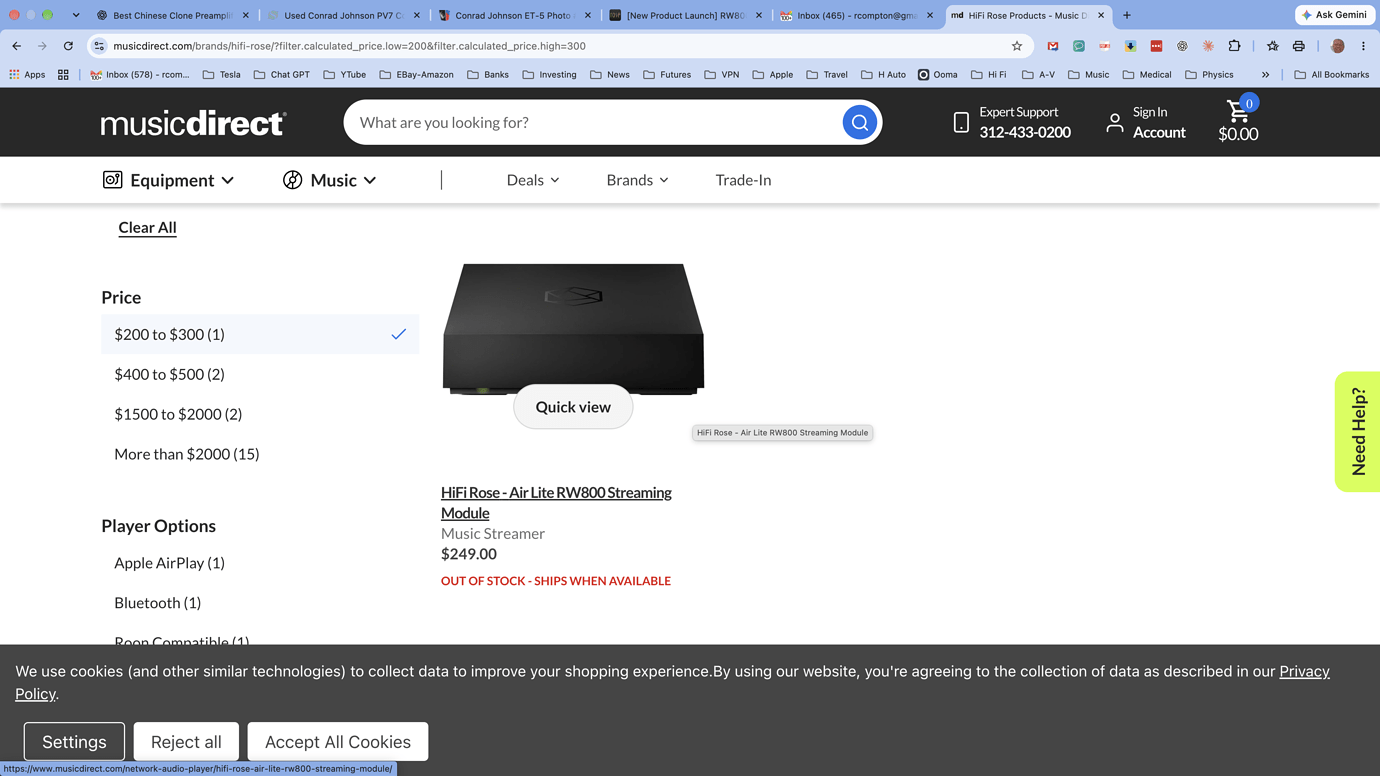Expand the Music menu

click(x=329, y=180)
